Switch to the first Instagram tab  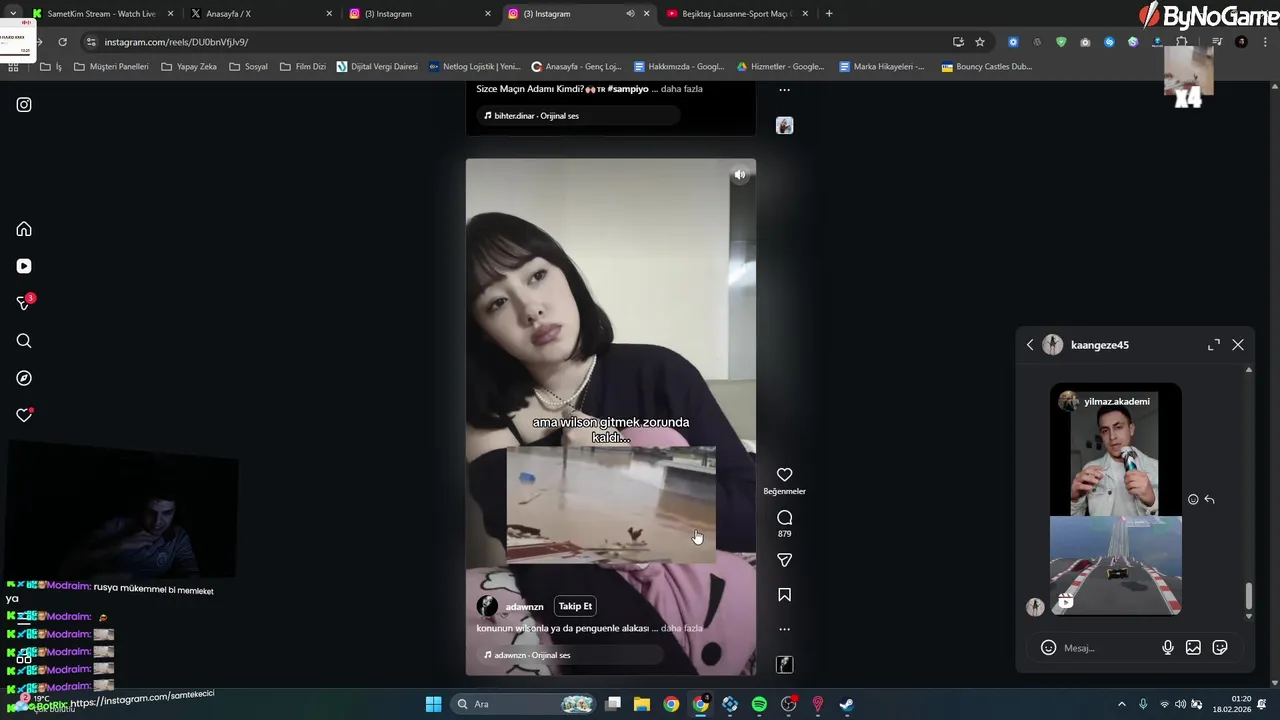pyautogui.click(x=418, y=14)
